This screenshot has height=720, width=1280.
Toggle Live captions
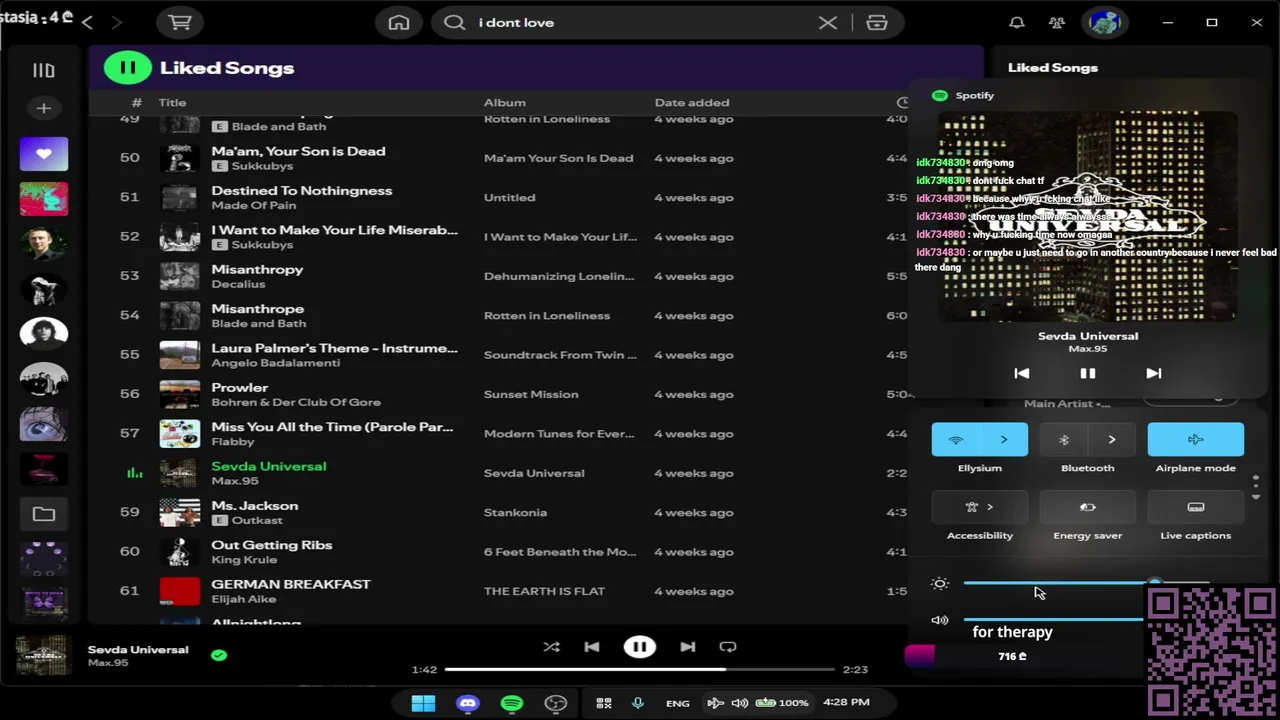[1196, 507]
